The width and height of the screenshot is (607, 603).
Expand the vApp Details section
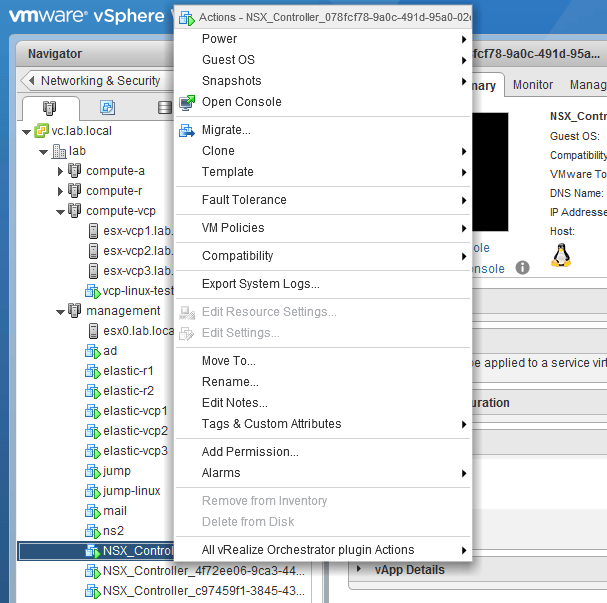pyautogui.click(x=358, y=570)
